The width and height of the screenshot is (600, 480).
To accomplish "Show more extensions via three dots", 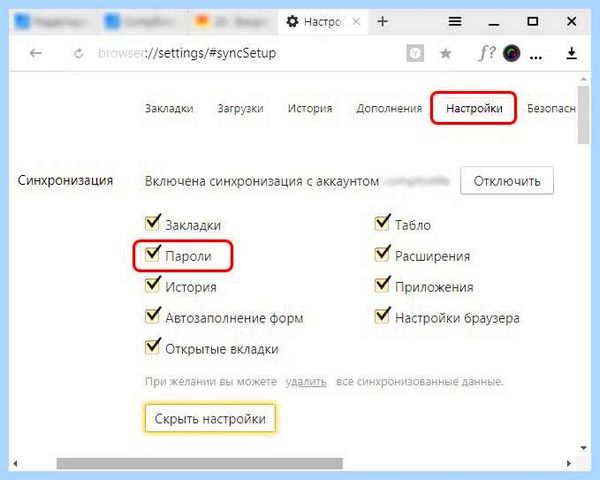I will [x=536, y=58].
